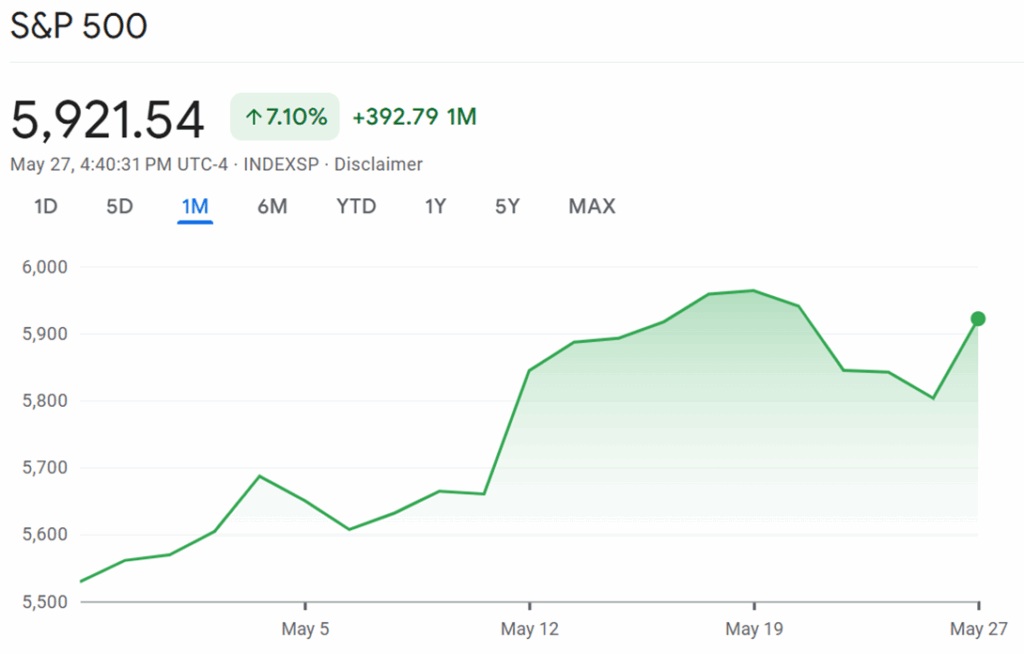Switch to the 5D range tab

(120, 206)
